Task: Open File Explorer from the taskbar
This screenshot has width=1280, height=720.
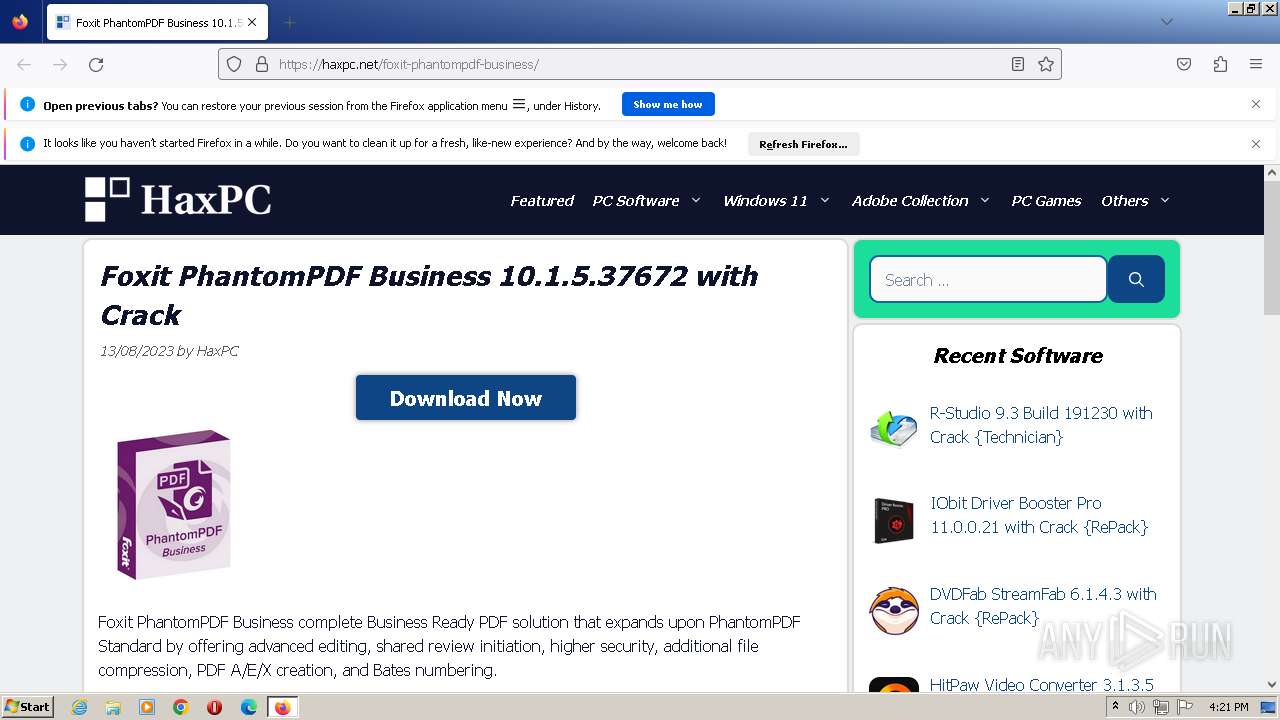Action: 113,707
